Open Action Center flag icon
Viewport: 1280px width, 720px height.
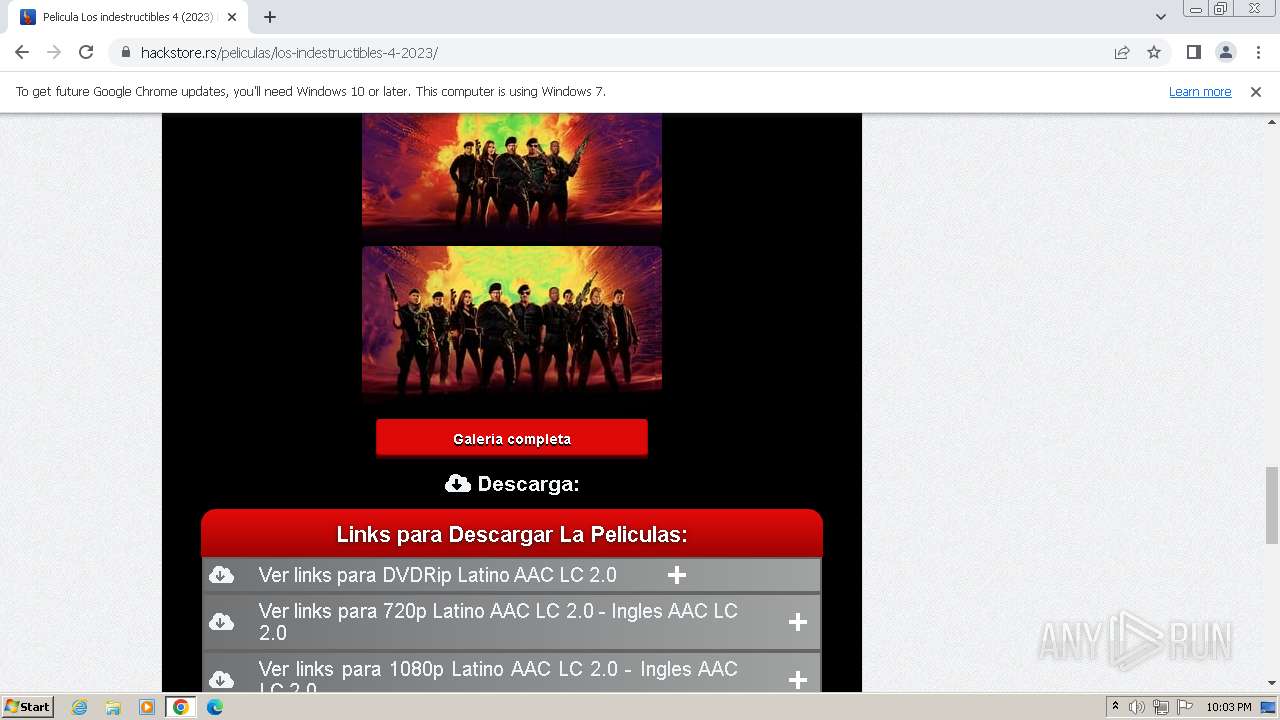pos(1185,707)
